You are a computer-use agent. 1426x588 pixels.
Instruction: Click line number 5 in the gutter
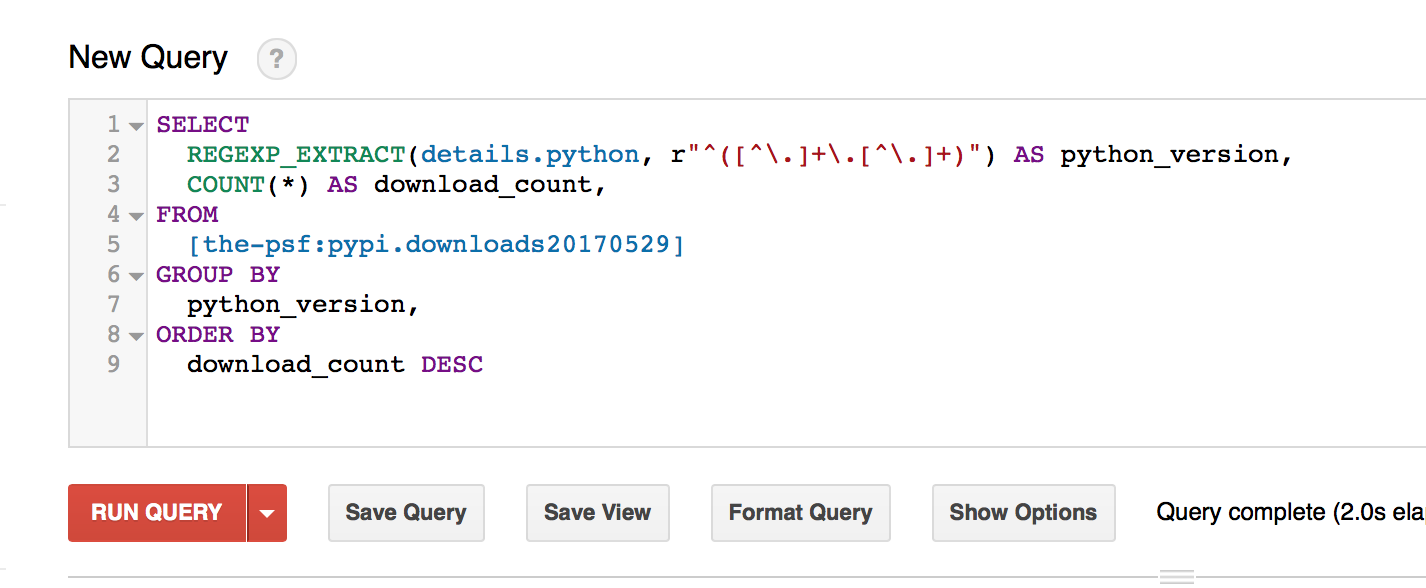(113, 244)
